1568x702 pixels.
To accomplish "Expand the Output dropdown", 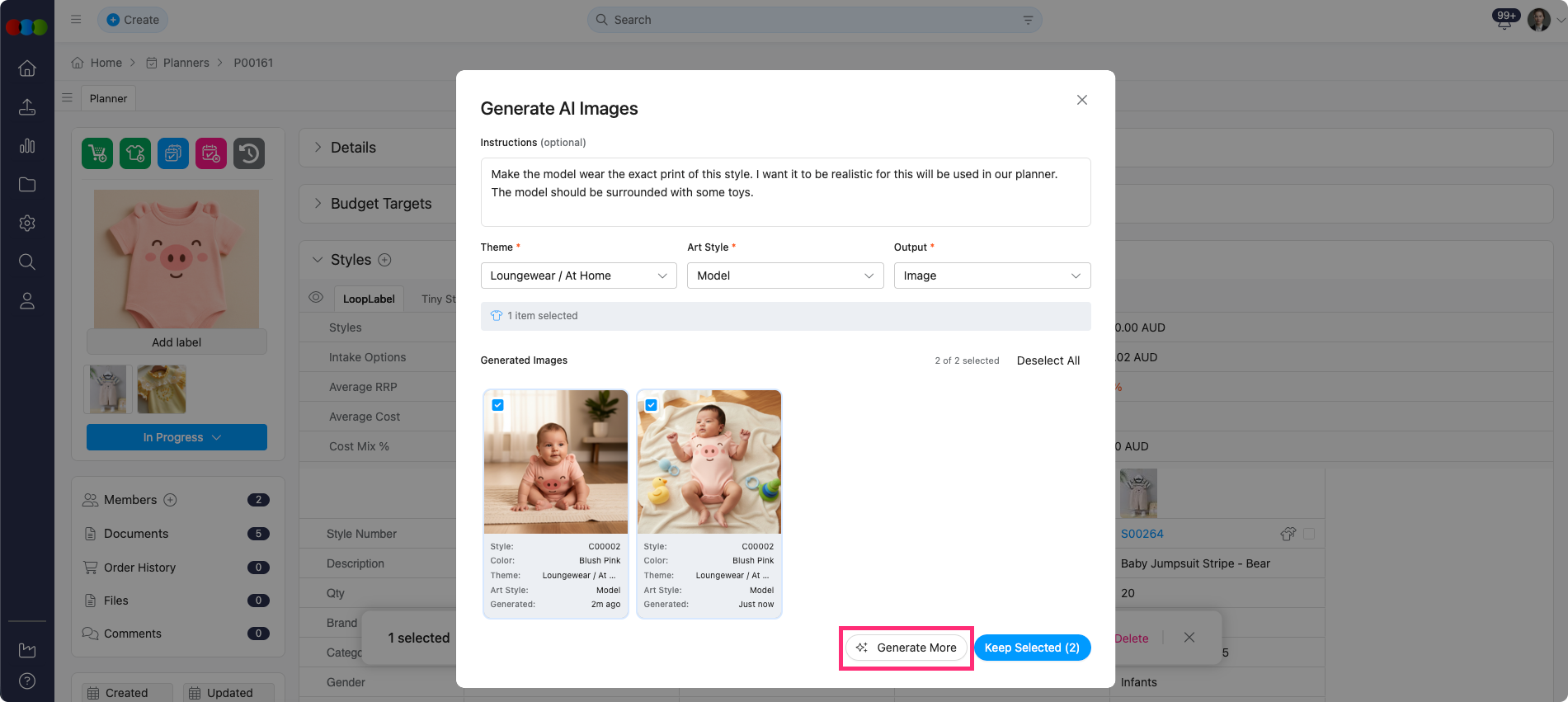I will [x=991, y=276].
